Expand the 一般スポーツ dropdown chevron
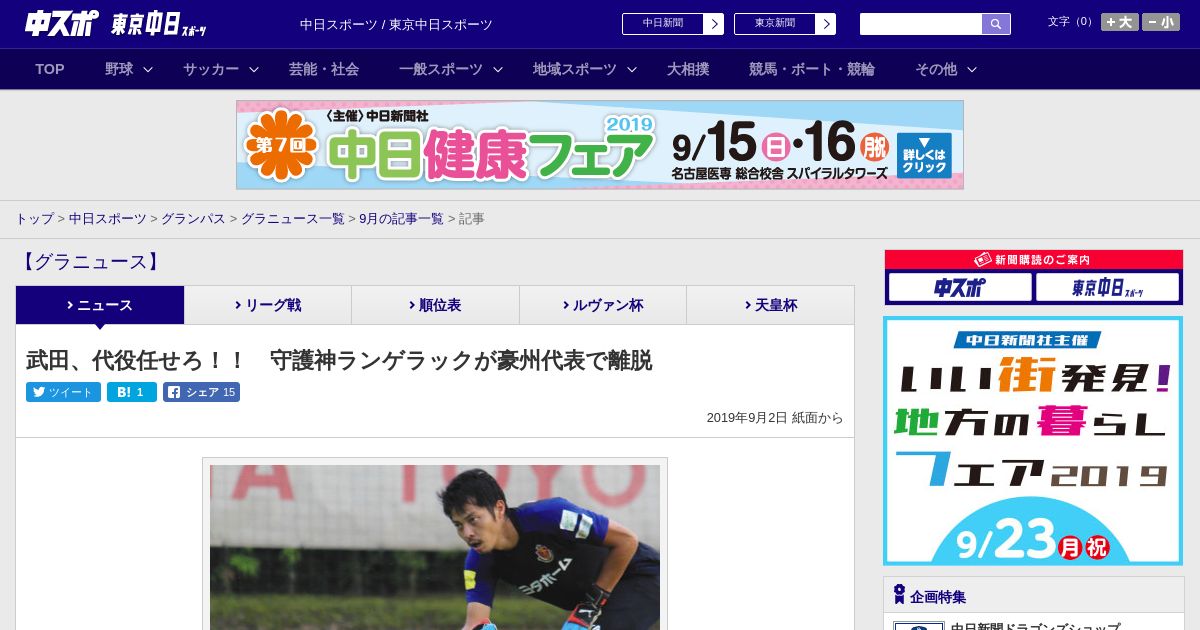This screenshot has height=630, width=1200. (x=498, y=70)
